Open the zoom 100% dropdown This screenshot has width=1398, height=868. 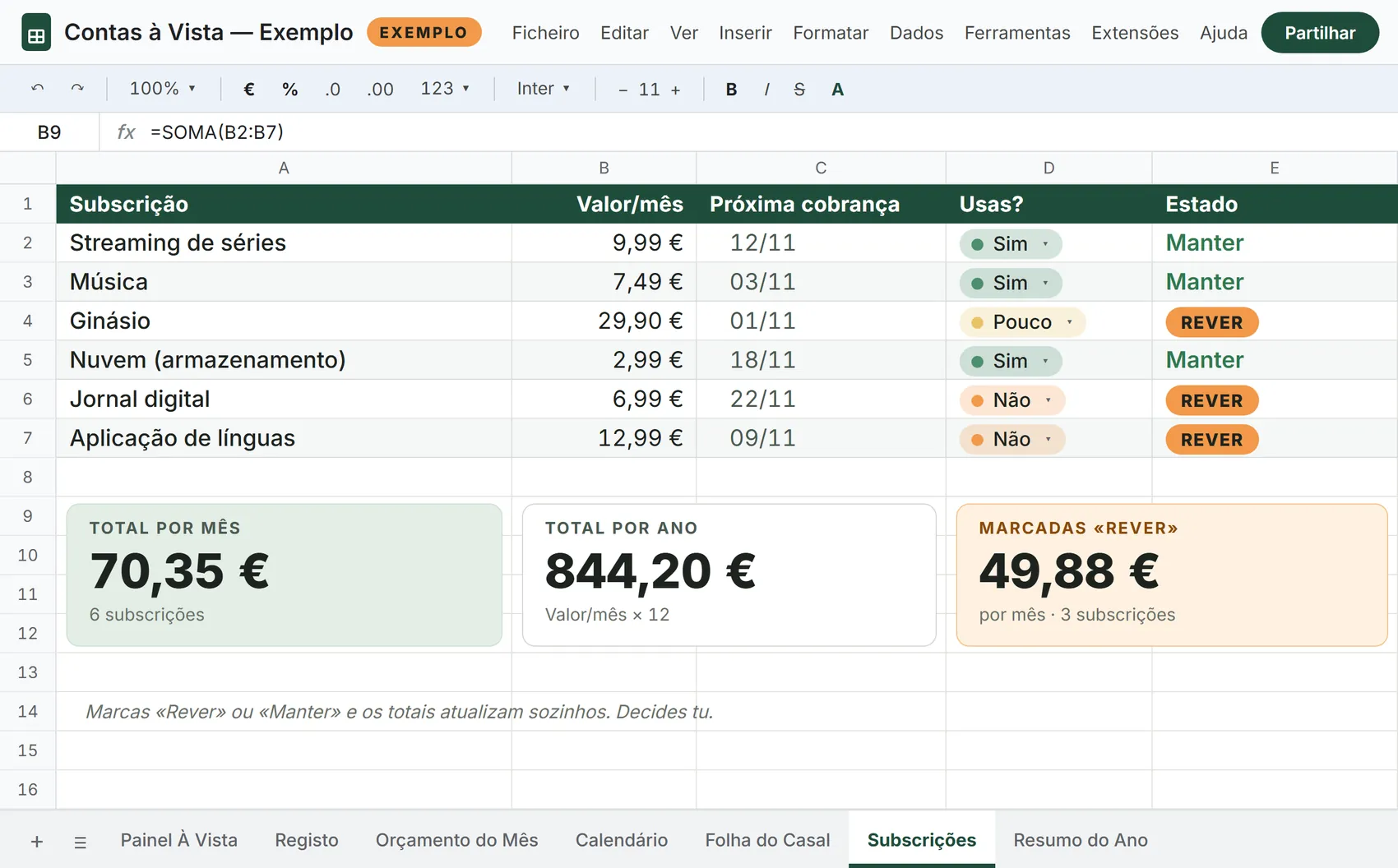[x=163, y=88]
